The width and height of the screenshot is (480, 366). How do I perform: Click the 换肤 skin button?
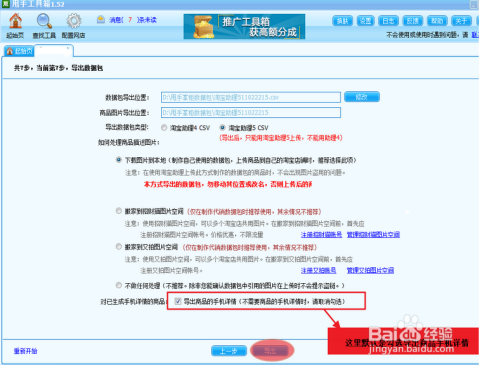pyautogui.click(x=342, y=21)
